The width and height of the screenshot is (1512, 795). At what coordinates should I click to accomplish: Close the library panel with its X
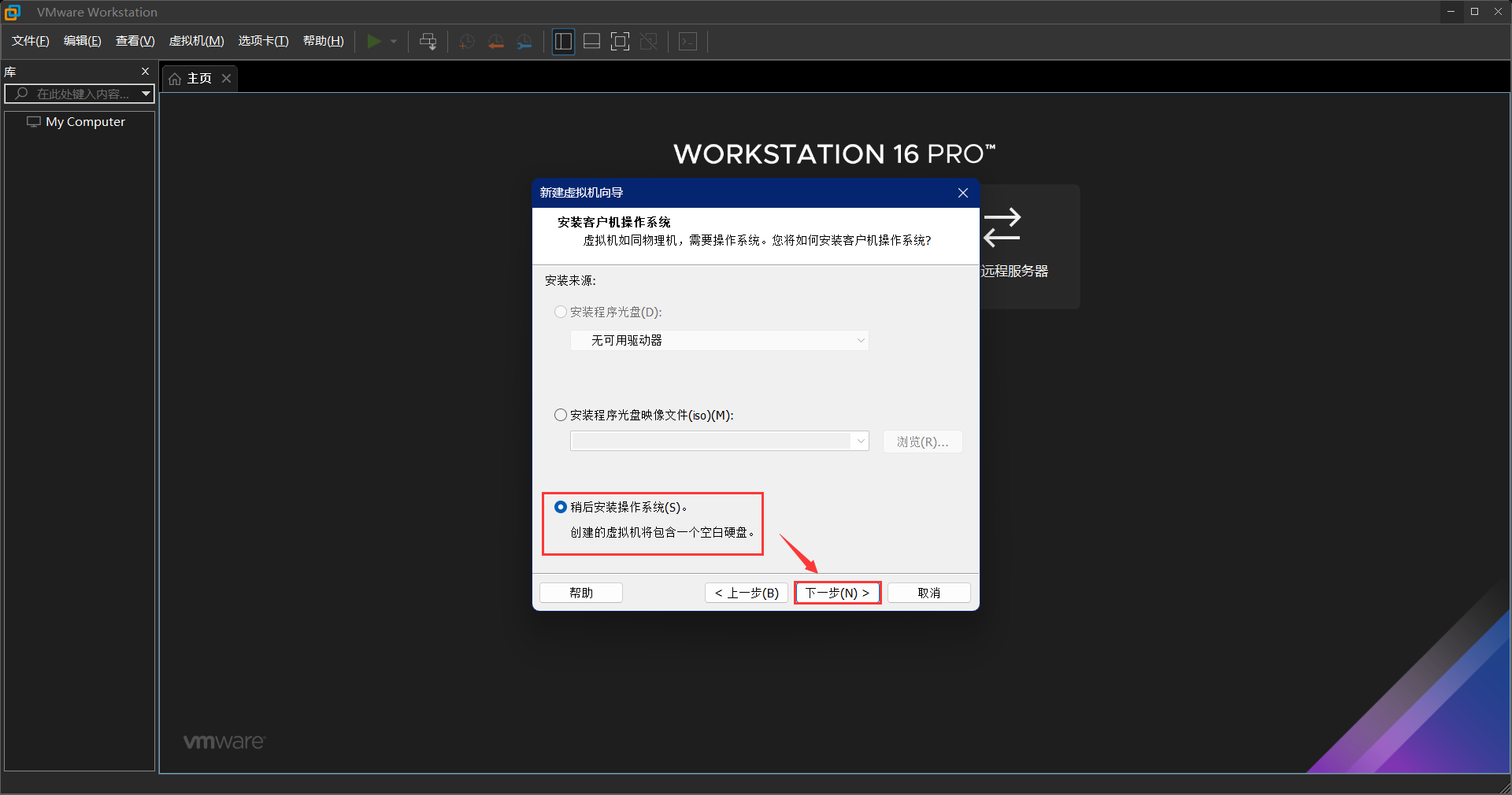(145, 72)
